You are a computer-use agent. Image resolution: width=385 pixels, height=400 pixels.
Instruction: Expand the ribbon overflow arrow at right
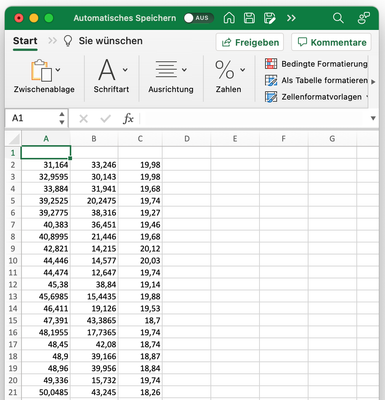373,82
